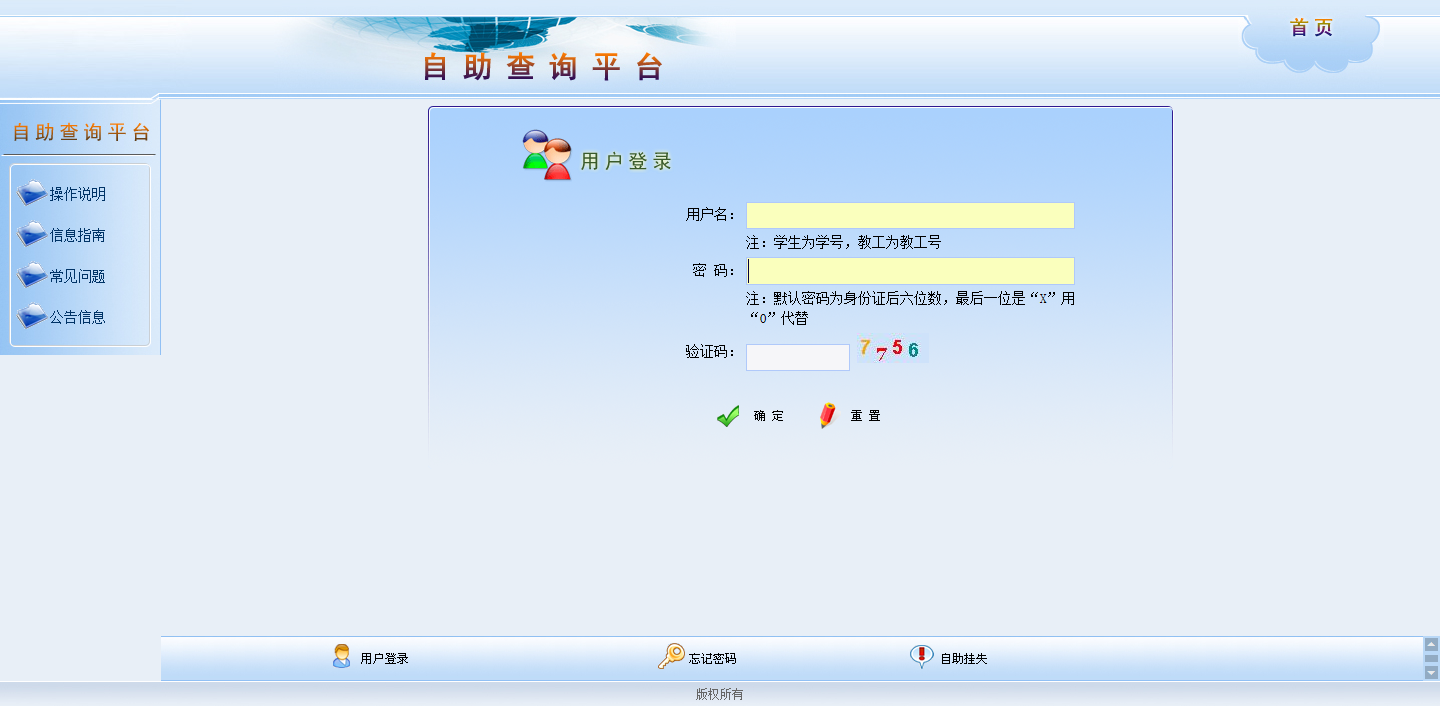Click the key icon for 忘记密码
The image size is (1440, 706).
(670, 657)
